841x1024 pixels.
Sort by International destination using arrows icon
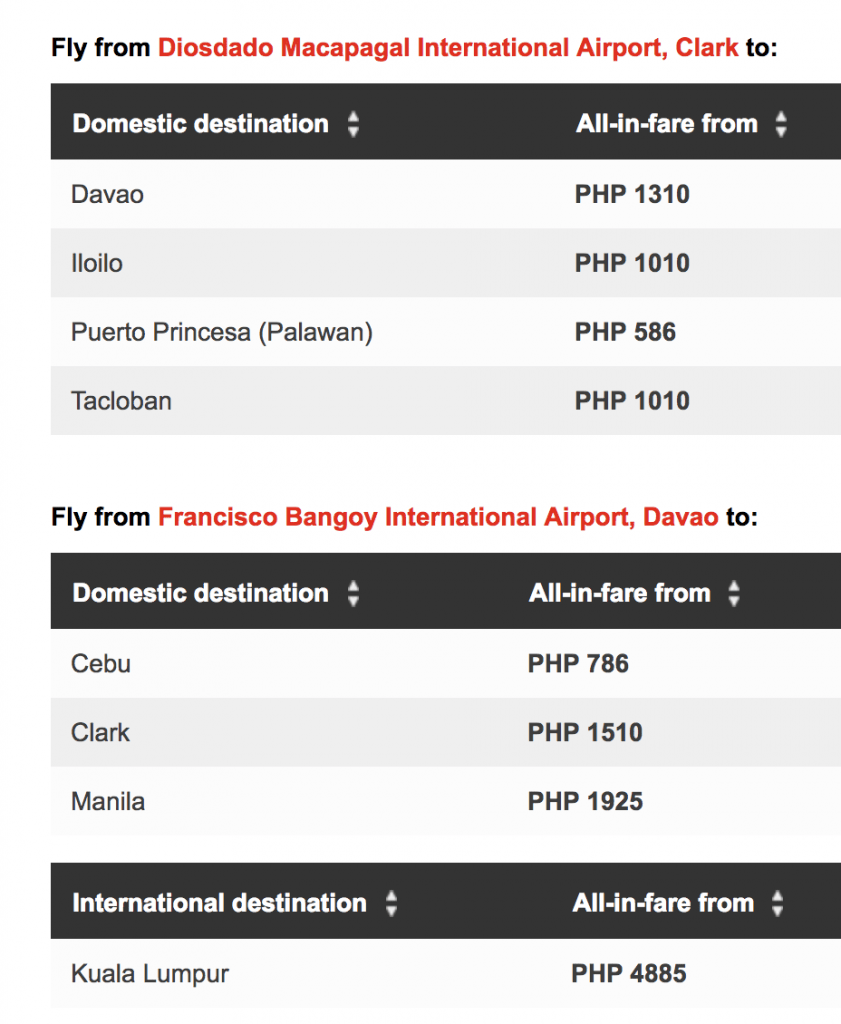click(391, 904)
